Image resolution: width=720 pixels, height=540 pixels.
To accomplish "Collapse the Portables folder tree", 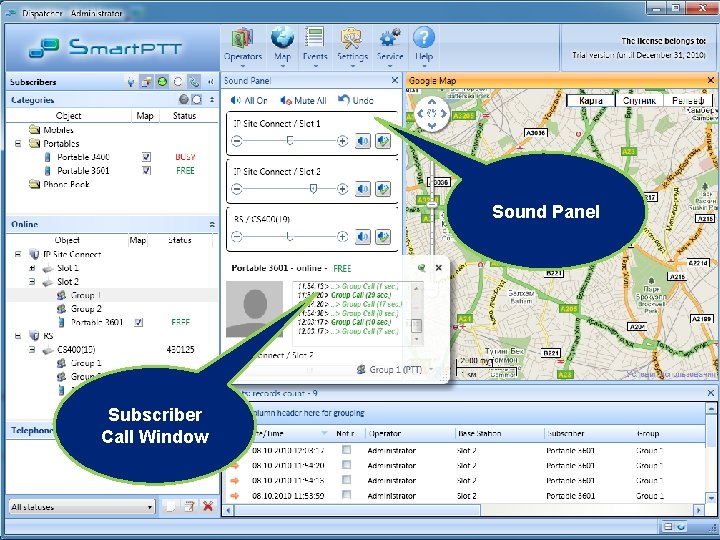I will coord(17,144).
